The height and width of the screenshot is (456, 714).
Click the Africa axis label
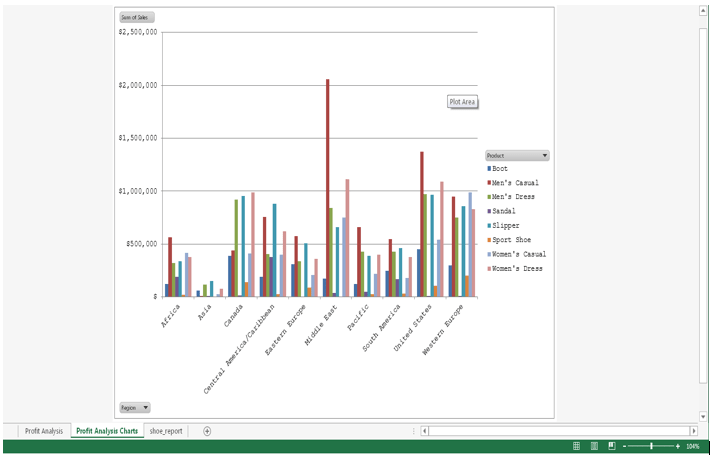coord(171,315)
